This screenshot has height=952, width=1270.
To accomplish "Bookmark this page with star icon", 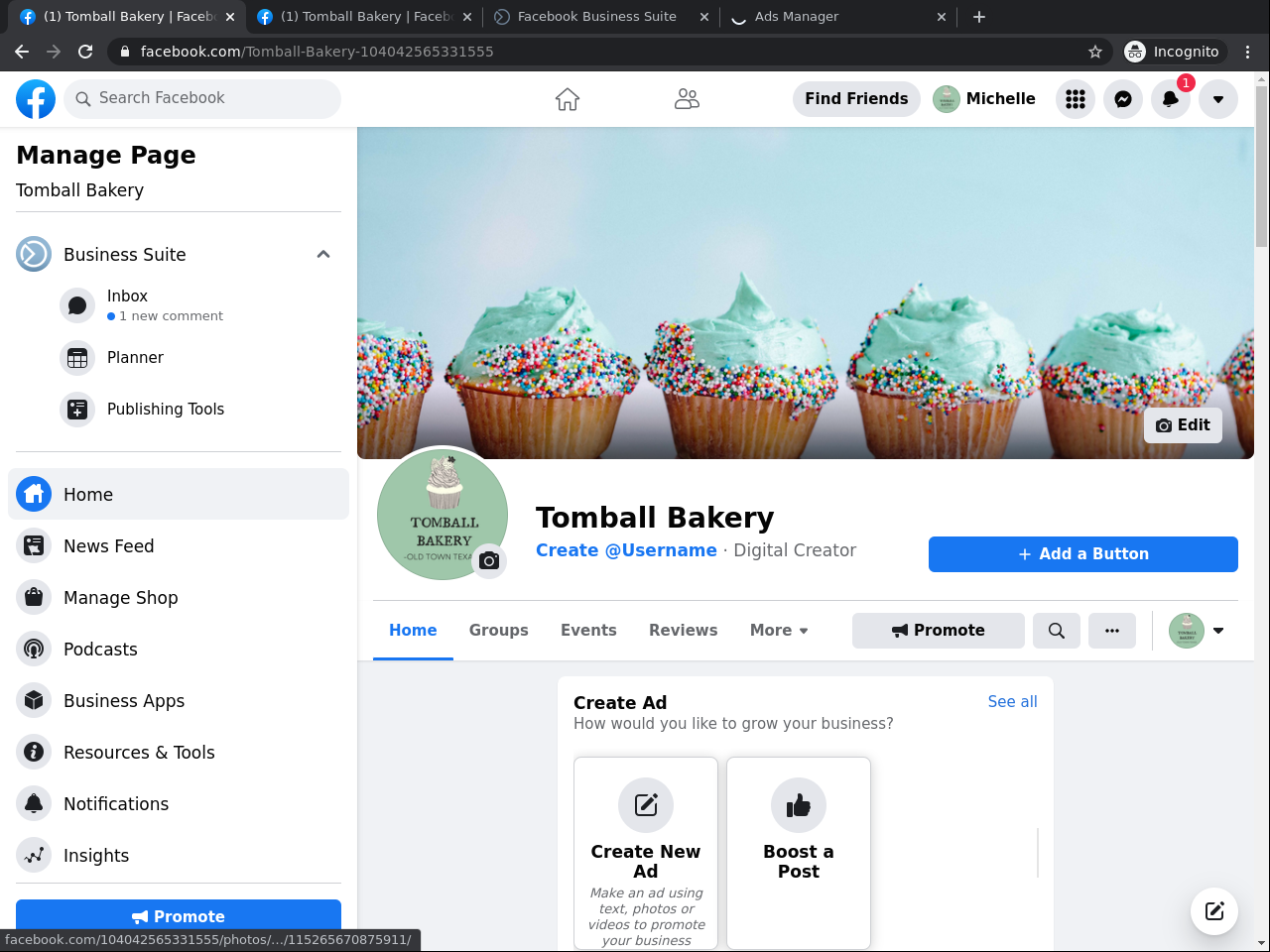I will click(1095, 52).
